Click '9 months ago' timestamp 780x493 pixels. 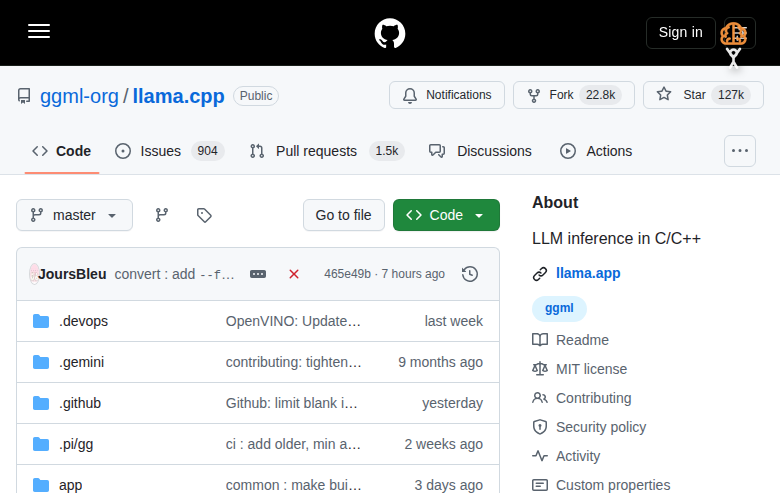point(441,362)
